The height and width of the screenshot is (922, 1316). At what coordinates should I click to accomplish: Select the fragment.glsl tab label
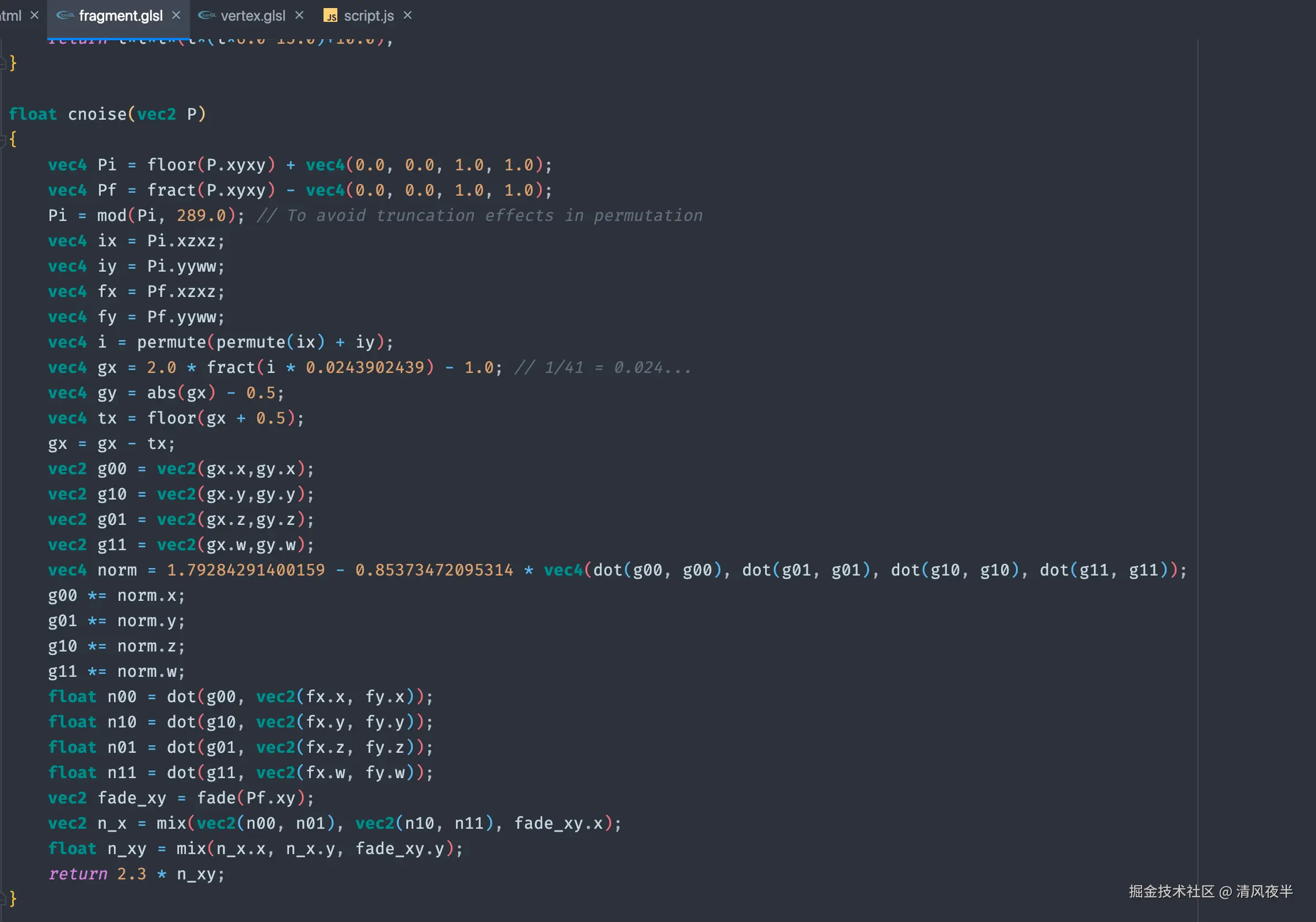(x=121, y=16)
